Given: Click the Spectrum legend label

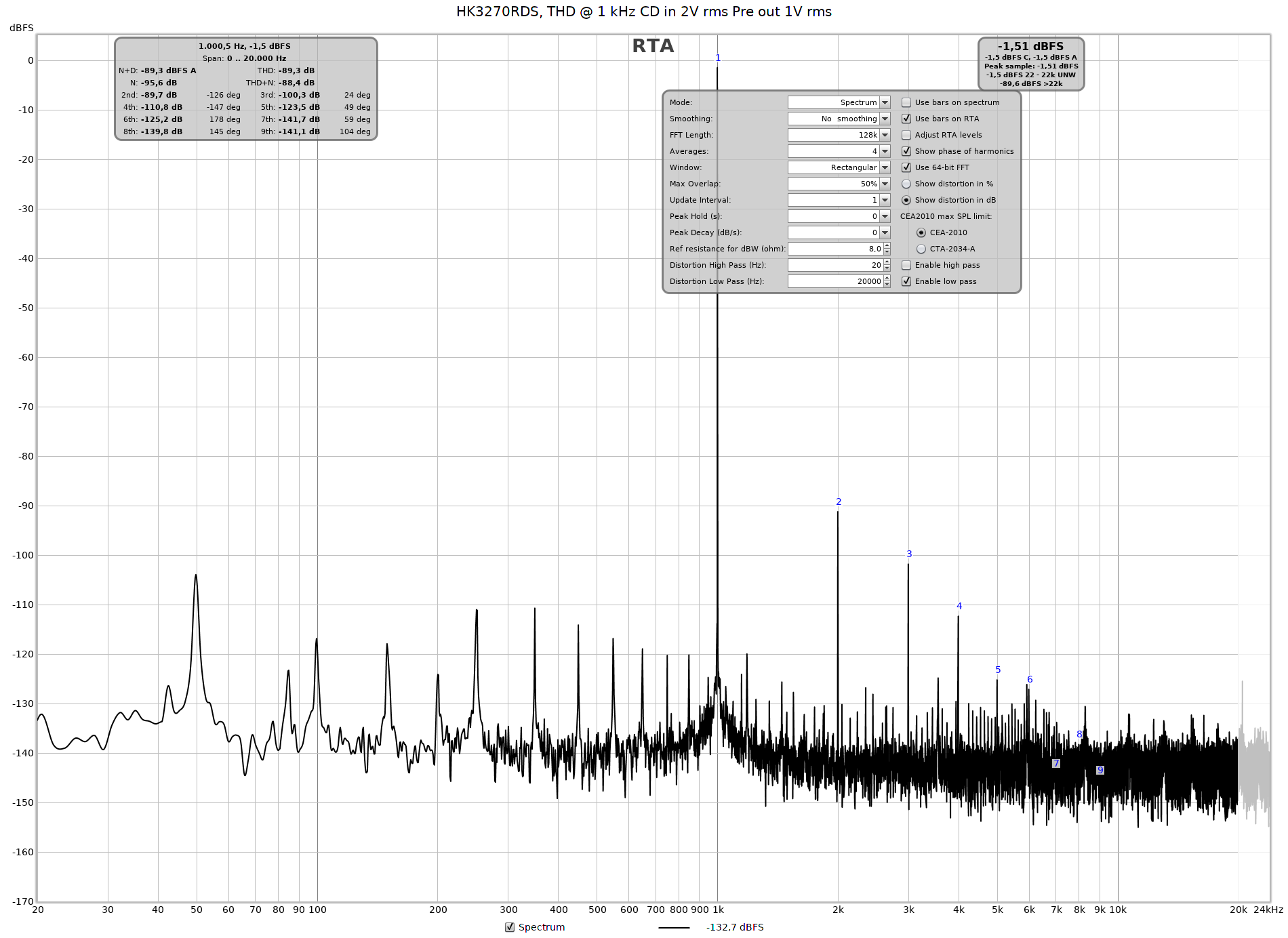Looking at the screenshot, I should (542, 927).
